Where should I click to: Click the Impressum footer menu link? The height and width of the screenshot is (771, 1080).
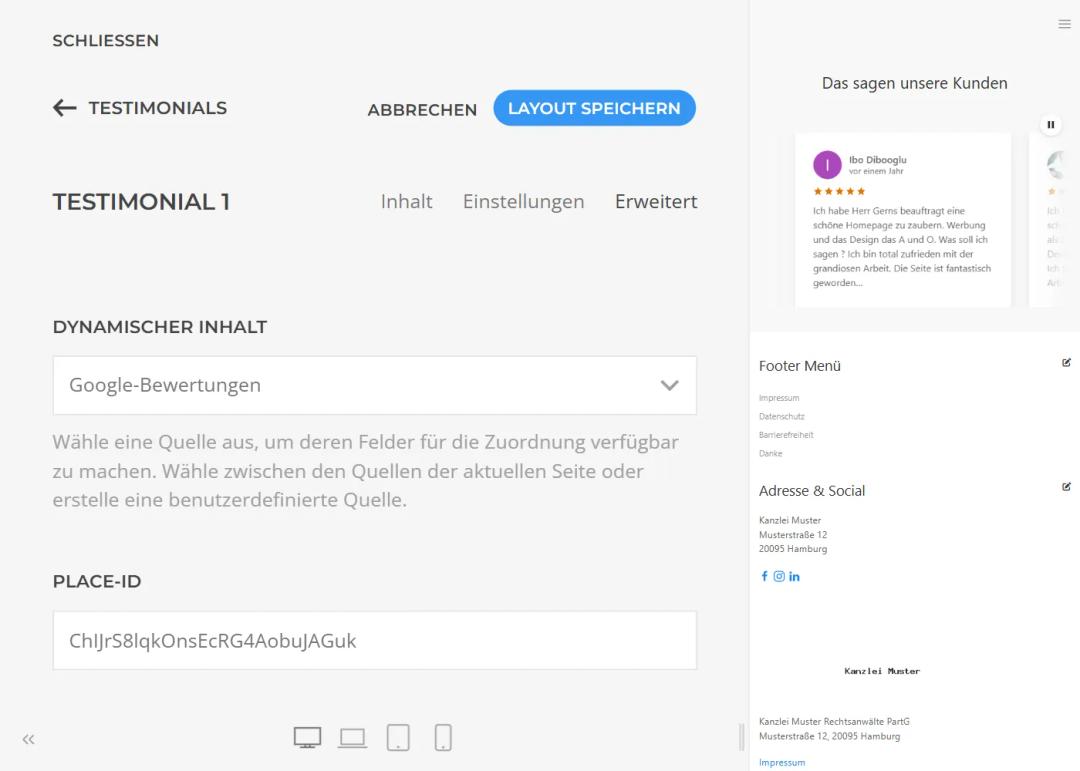[779, 398]
